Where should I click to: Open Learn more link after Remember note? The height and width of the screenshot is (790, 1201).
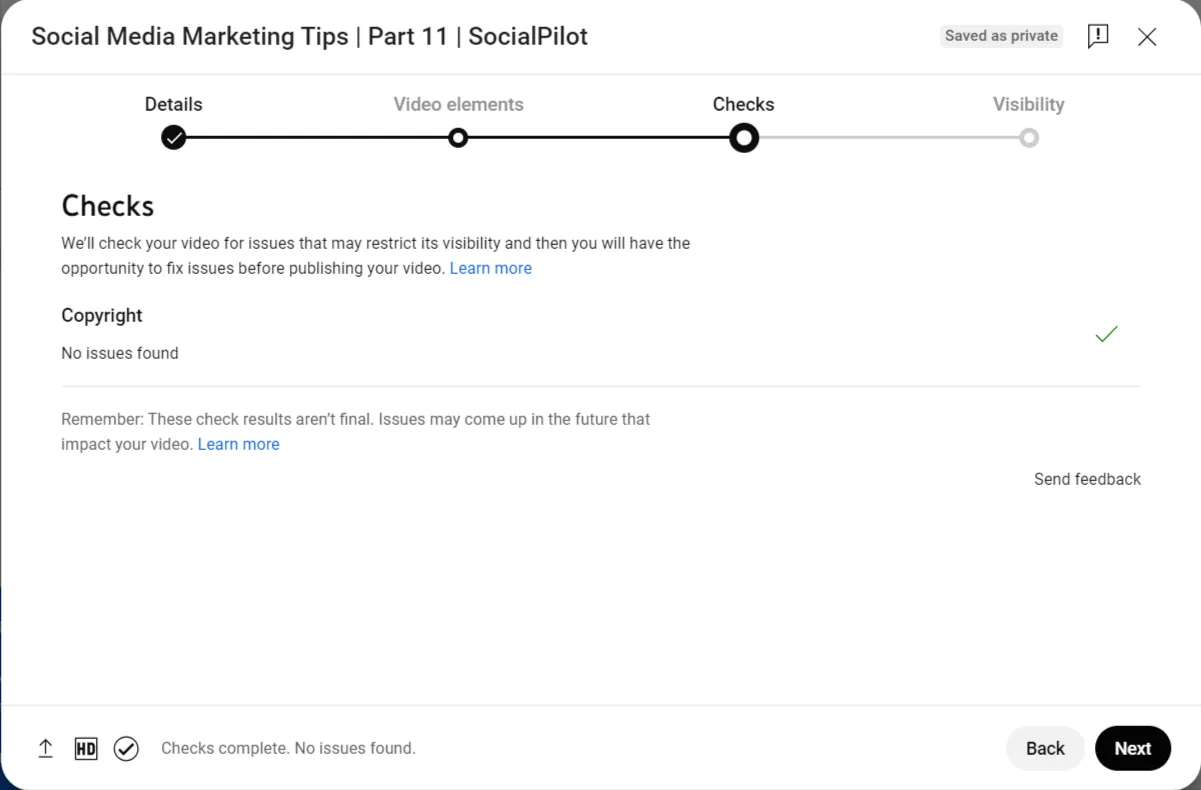239,444
